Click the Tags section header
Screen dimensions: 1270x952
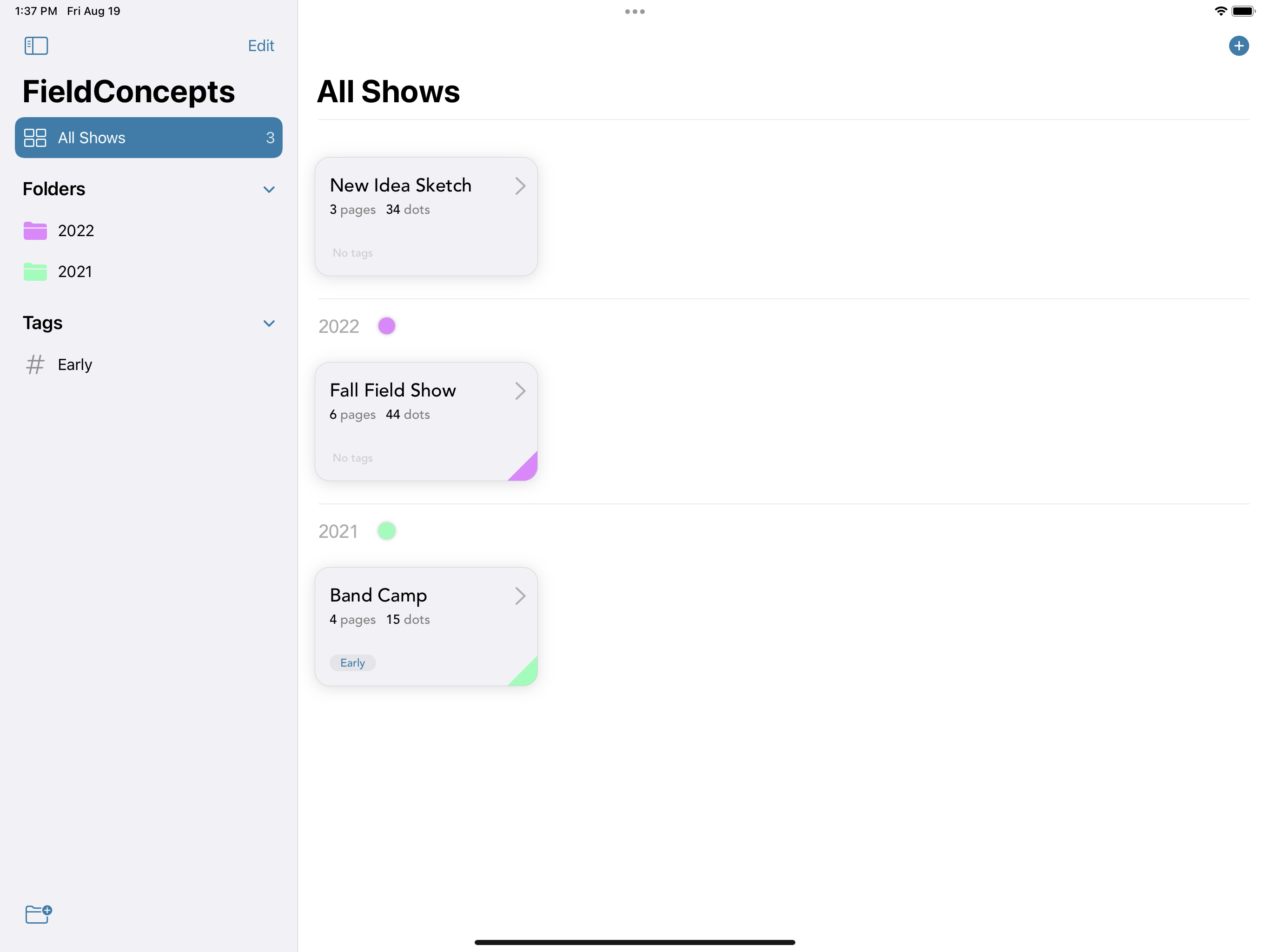coord(42,323)
